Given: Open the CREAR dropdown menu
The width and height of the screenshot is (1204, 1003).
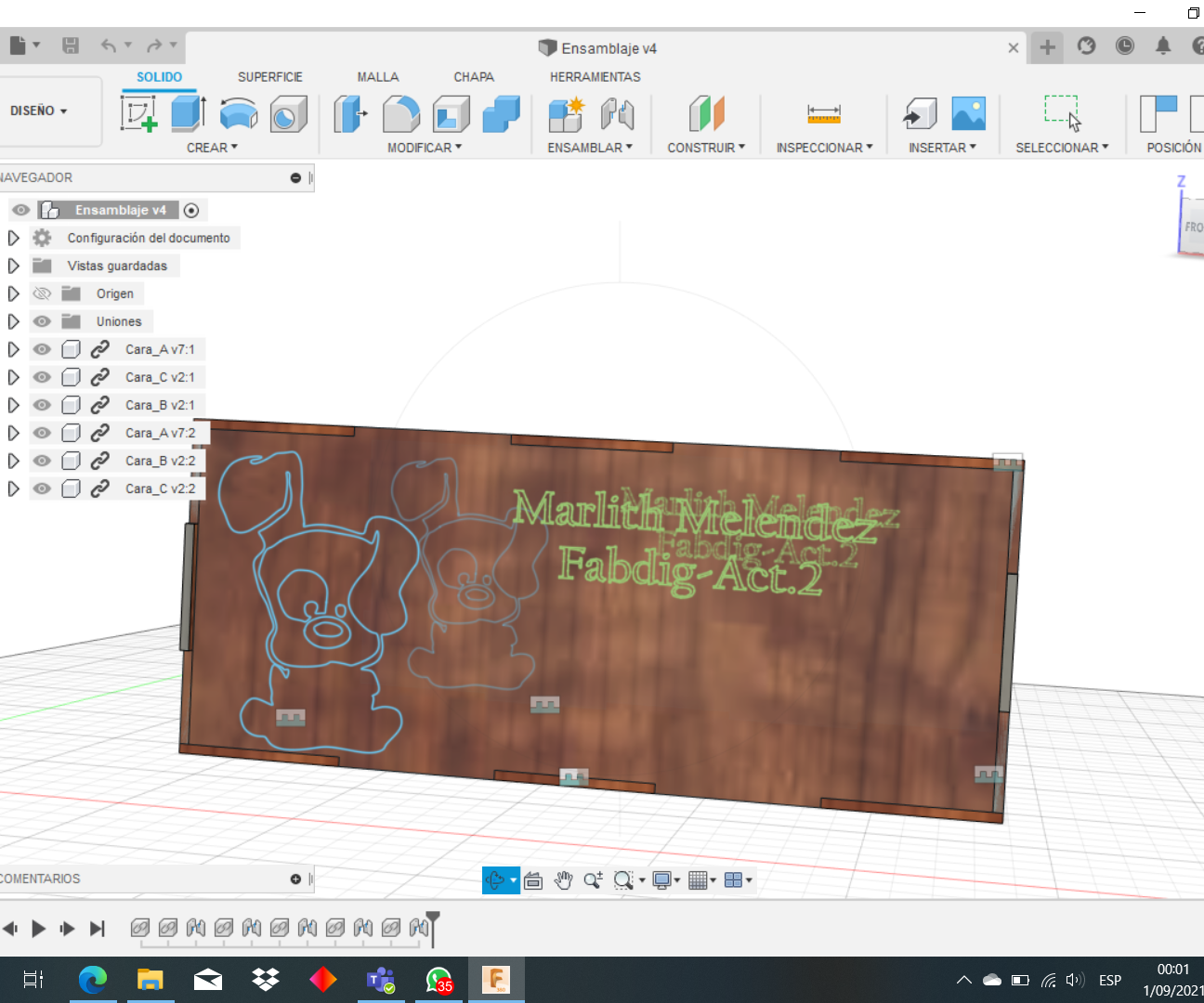Looking at the screenshot, I should coord(212,147).
